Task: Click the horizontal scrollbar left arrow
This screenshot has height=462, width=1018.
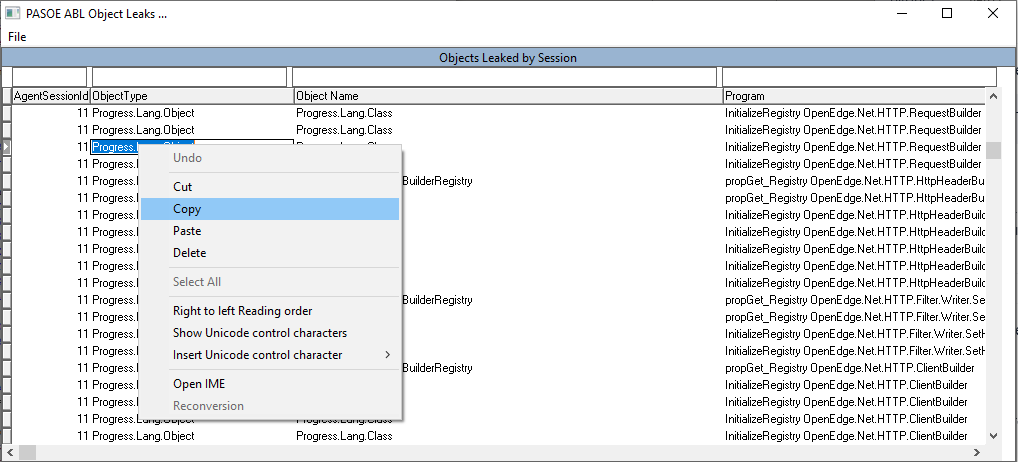Action: [x=9, y=451]
